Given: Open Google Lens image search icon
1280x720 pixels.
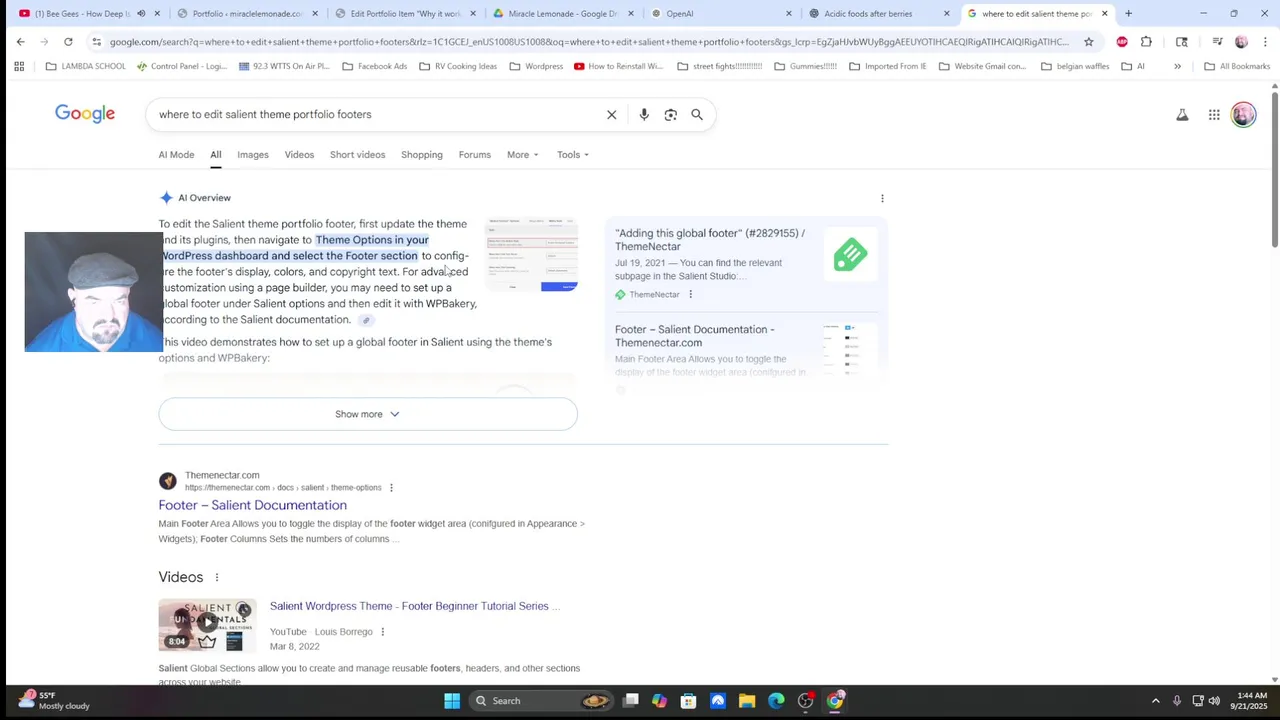Looking at the screenshot, I should [x=671, y=115].
